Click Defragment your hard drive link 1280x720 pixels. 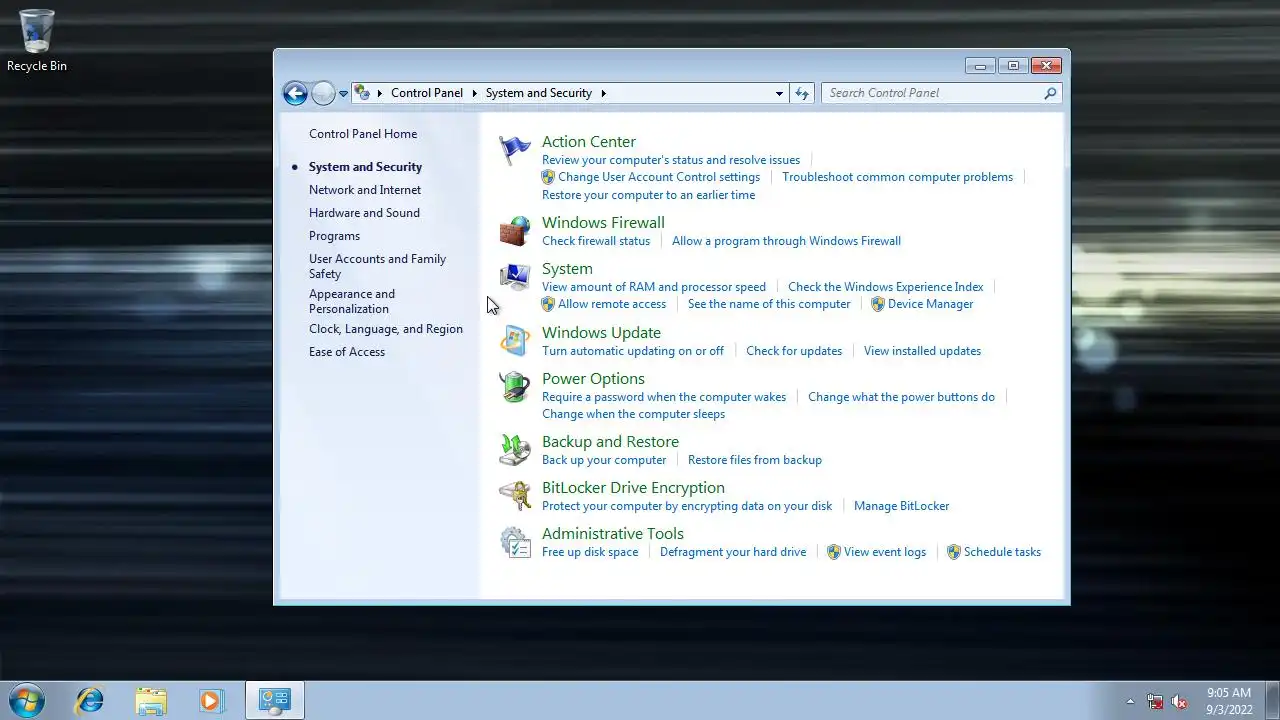click(x=733, y=552)
